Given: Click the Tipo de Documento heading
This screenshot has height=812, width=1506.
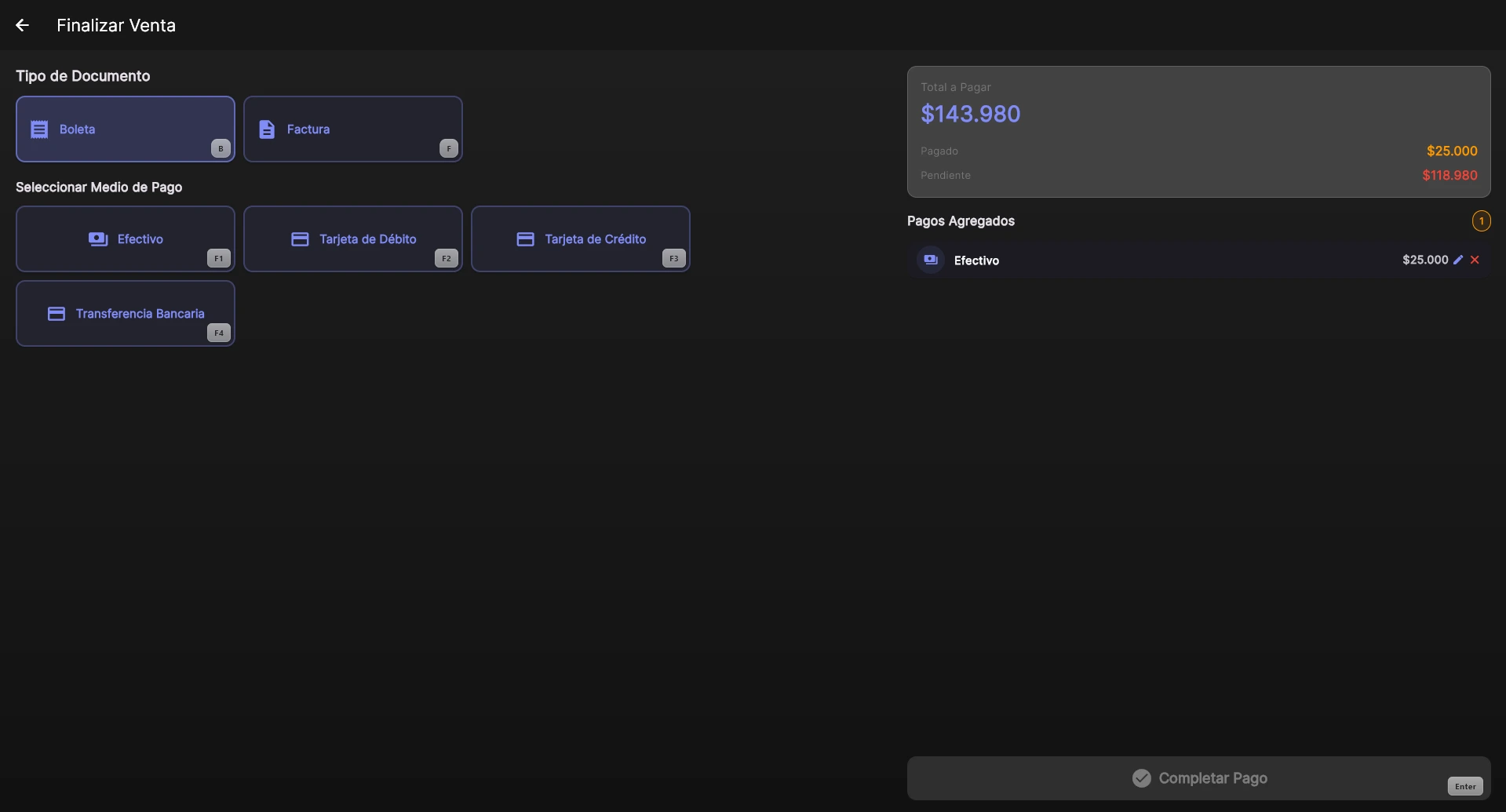Looking at the screenshot, I should click(83, 76).
